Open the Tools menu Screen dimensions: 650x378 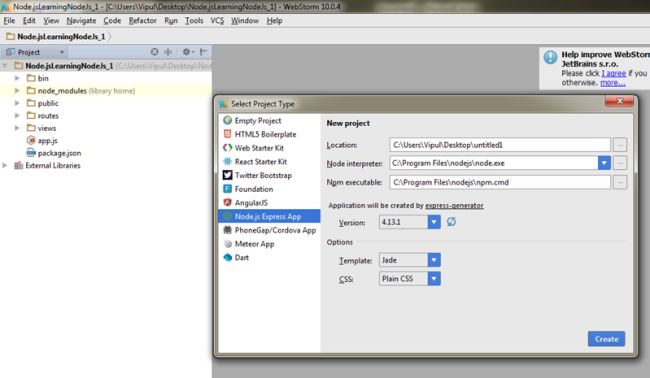coord(194,21)
